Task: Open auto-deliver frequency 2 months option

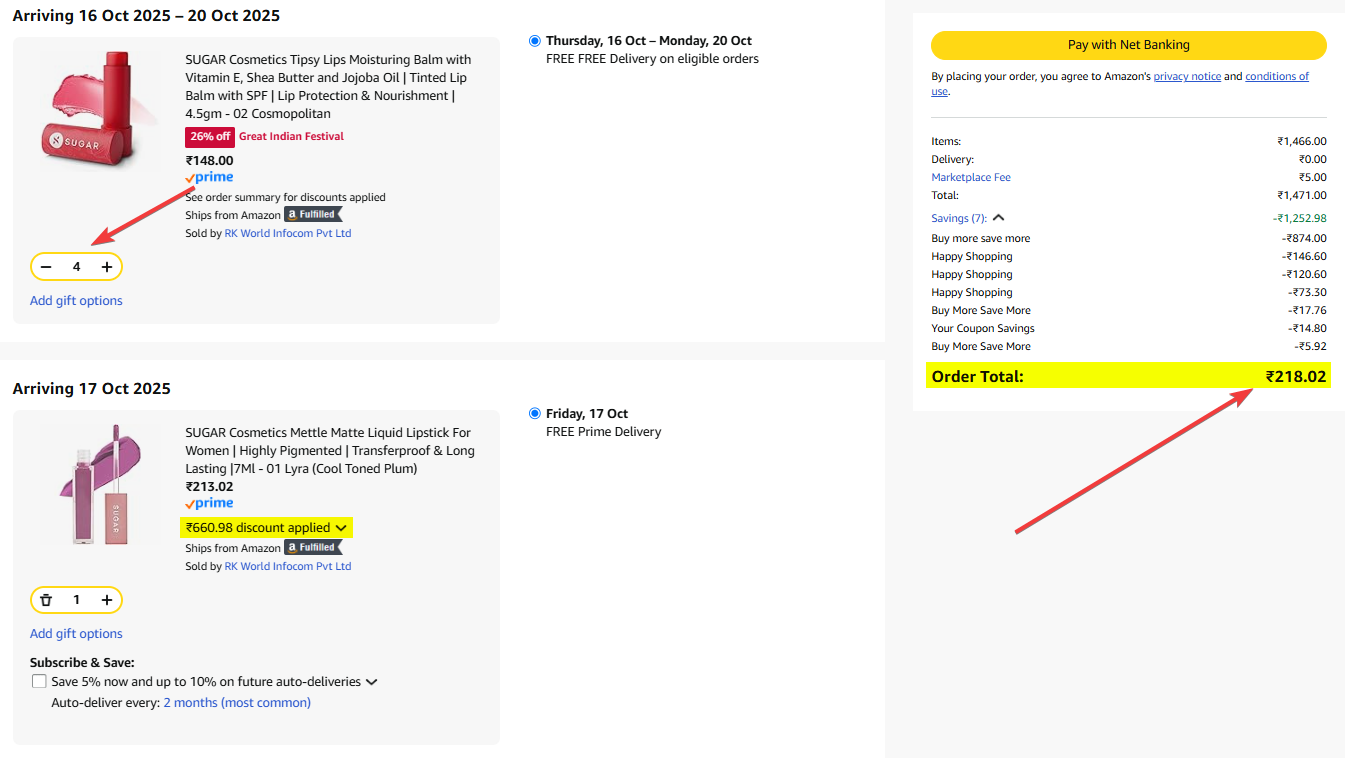Action: pos(237,703)
